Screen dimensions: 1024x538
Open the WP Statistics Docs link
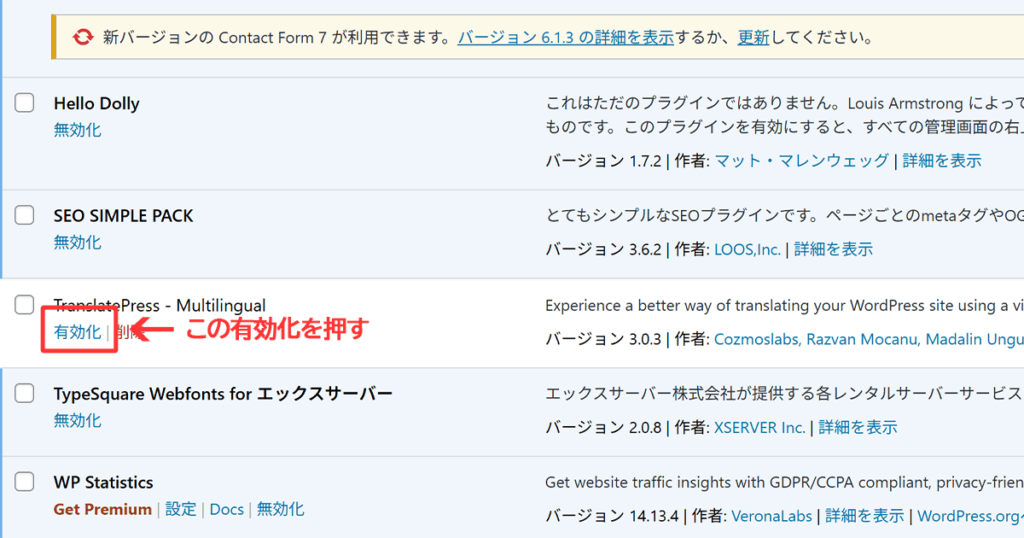(x=227, y=509)
